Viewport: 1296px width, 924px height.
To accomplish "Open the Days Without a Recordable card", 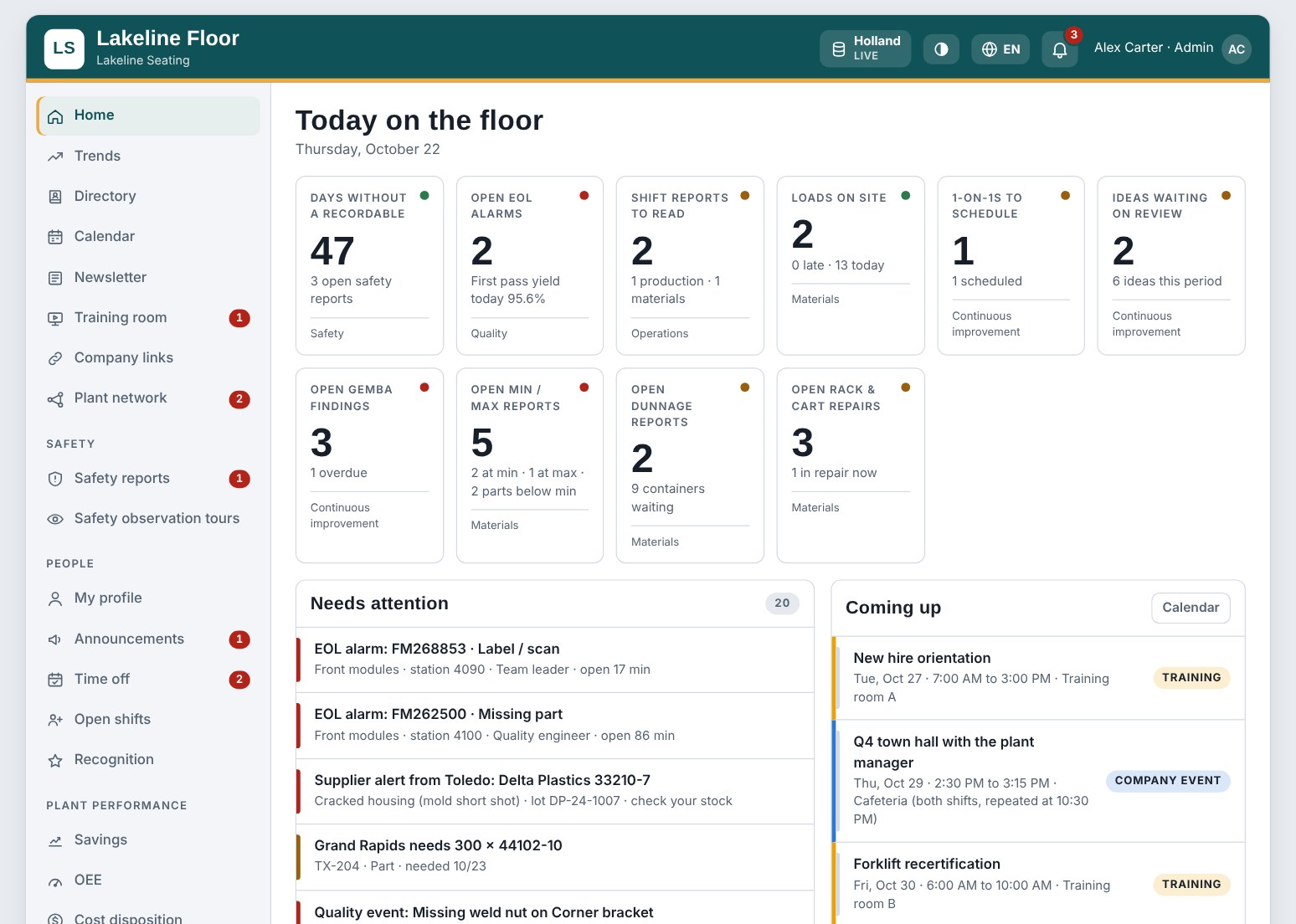I will (x=369, y=265).
